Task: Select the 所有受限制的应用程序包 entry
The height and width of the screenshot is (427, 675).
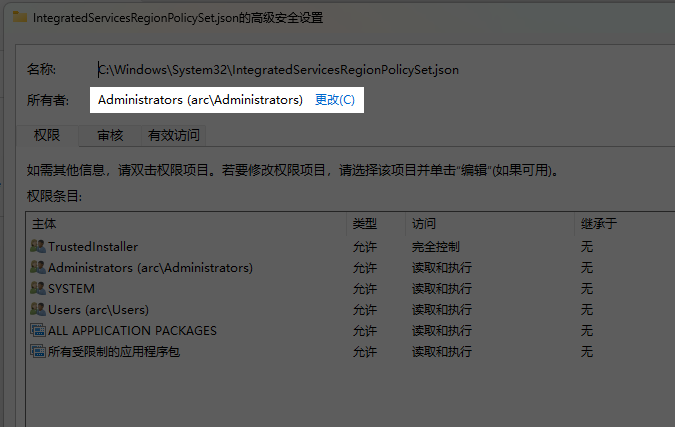Action: pyautogui.click(x=350, y=352)
